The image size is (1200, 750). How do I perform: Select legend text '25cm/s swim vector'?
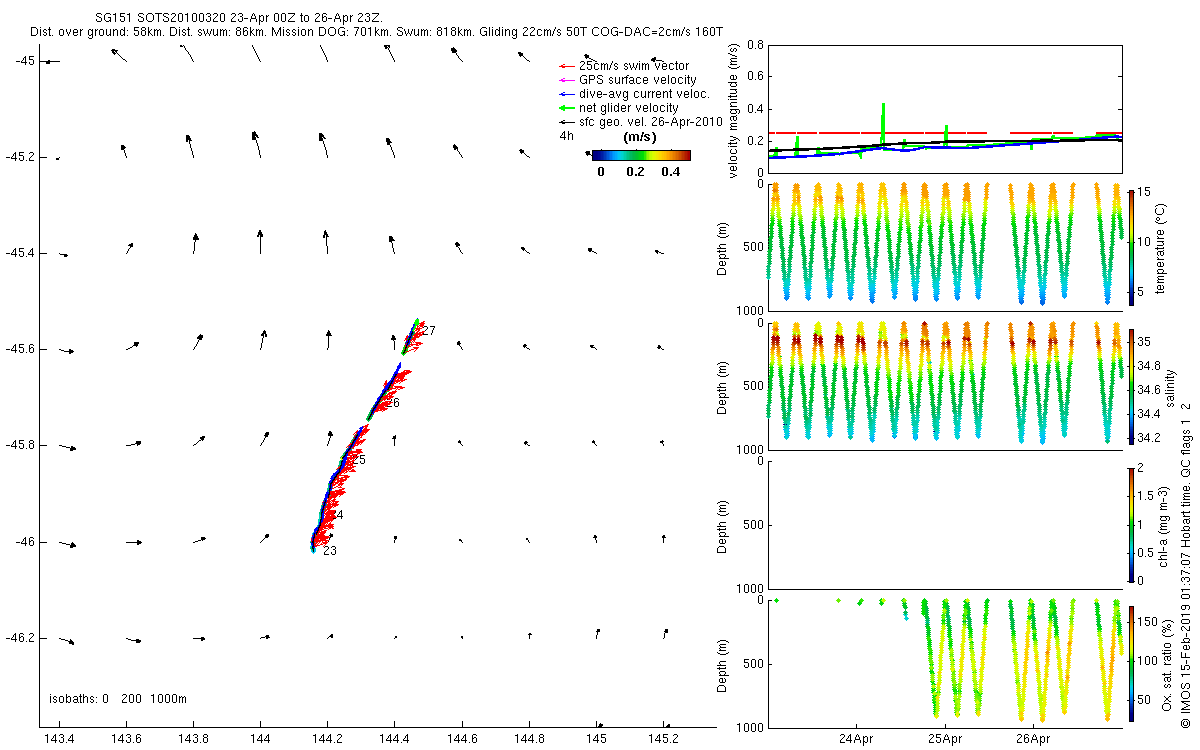pos(634,66)
